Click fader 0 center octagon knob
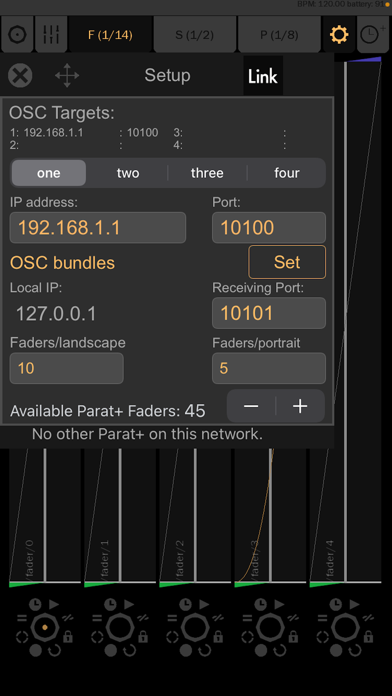 45,627
